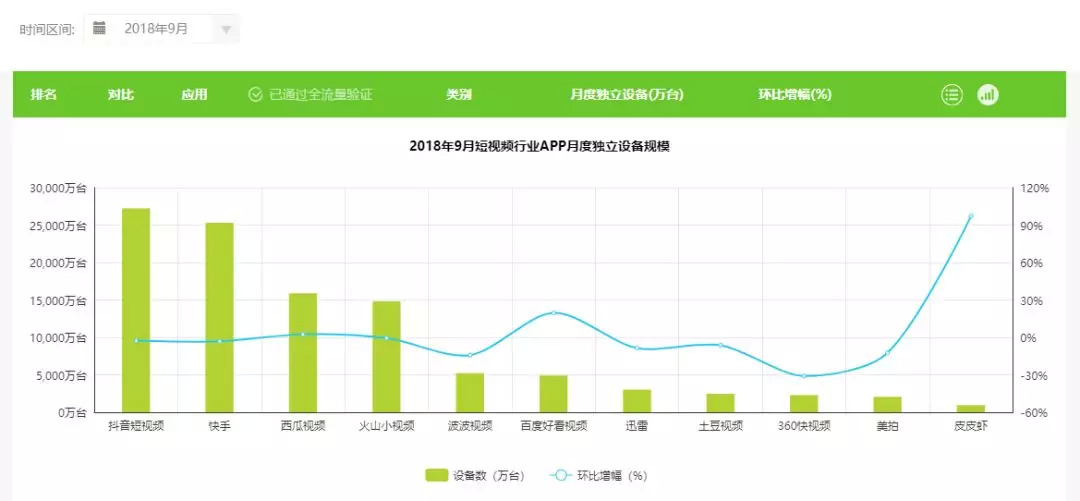
Task: Switch to bar chart view icon
Action: 988,95
